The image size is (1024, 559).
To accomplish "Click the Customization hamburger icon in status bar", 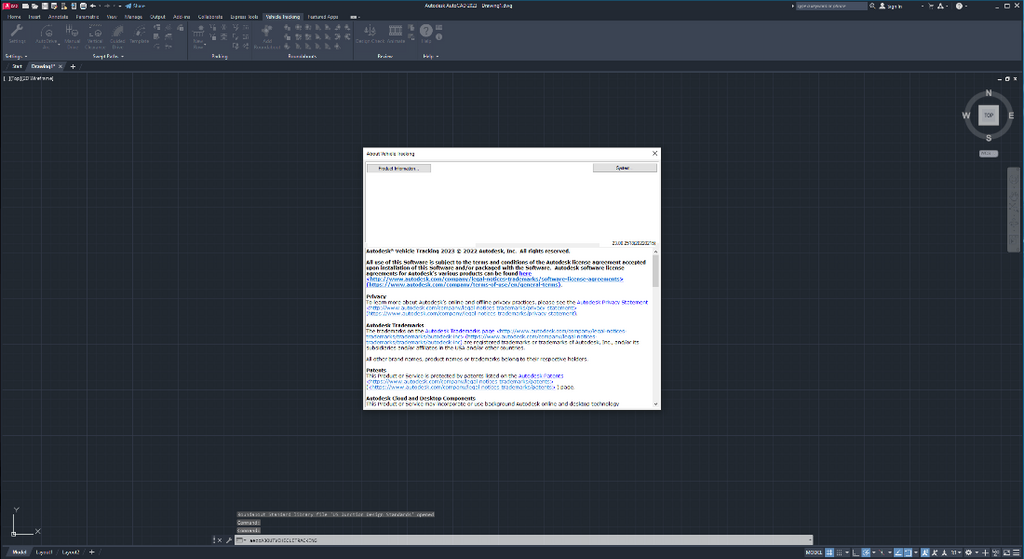I will (x=1016, y=552).
